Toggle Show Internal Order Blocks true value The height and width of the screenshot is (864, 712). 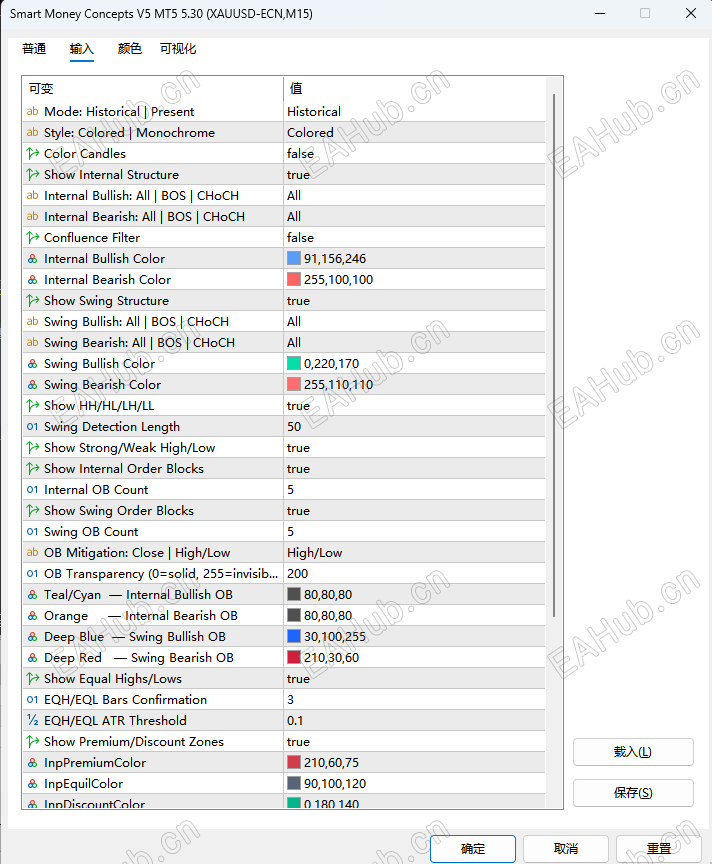[414, 468]
